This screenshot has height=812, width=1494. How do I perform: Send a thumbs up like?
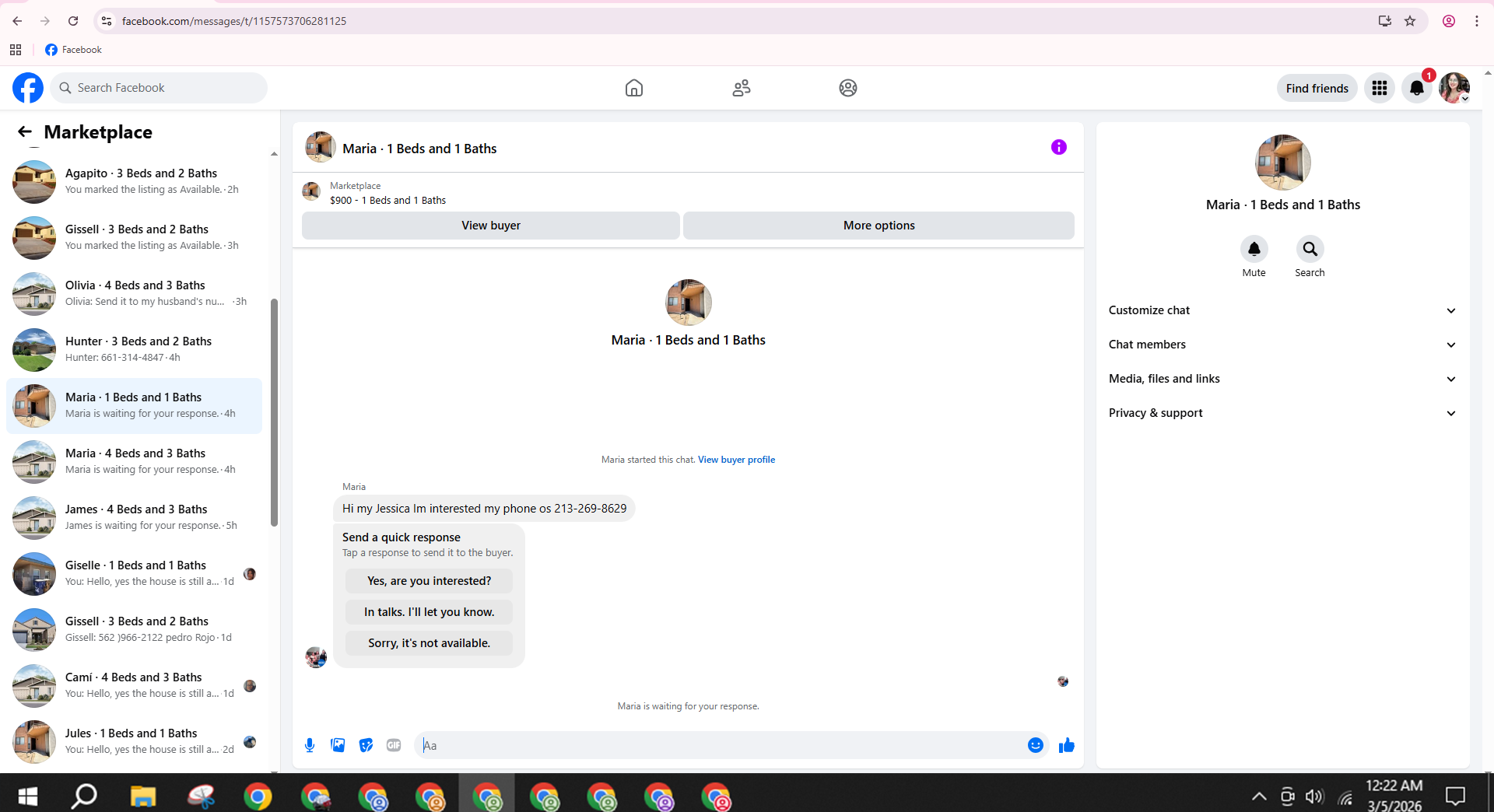(1067, 745)
